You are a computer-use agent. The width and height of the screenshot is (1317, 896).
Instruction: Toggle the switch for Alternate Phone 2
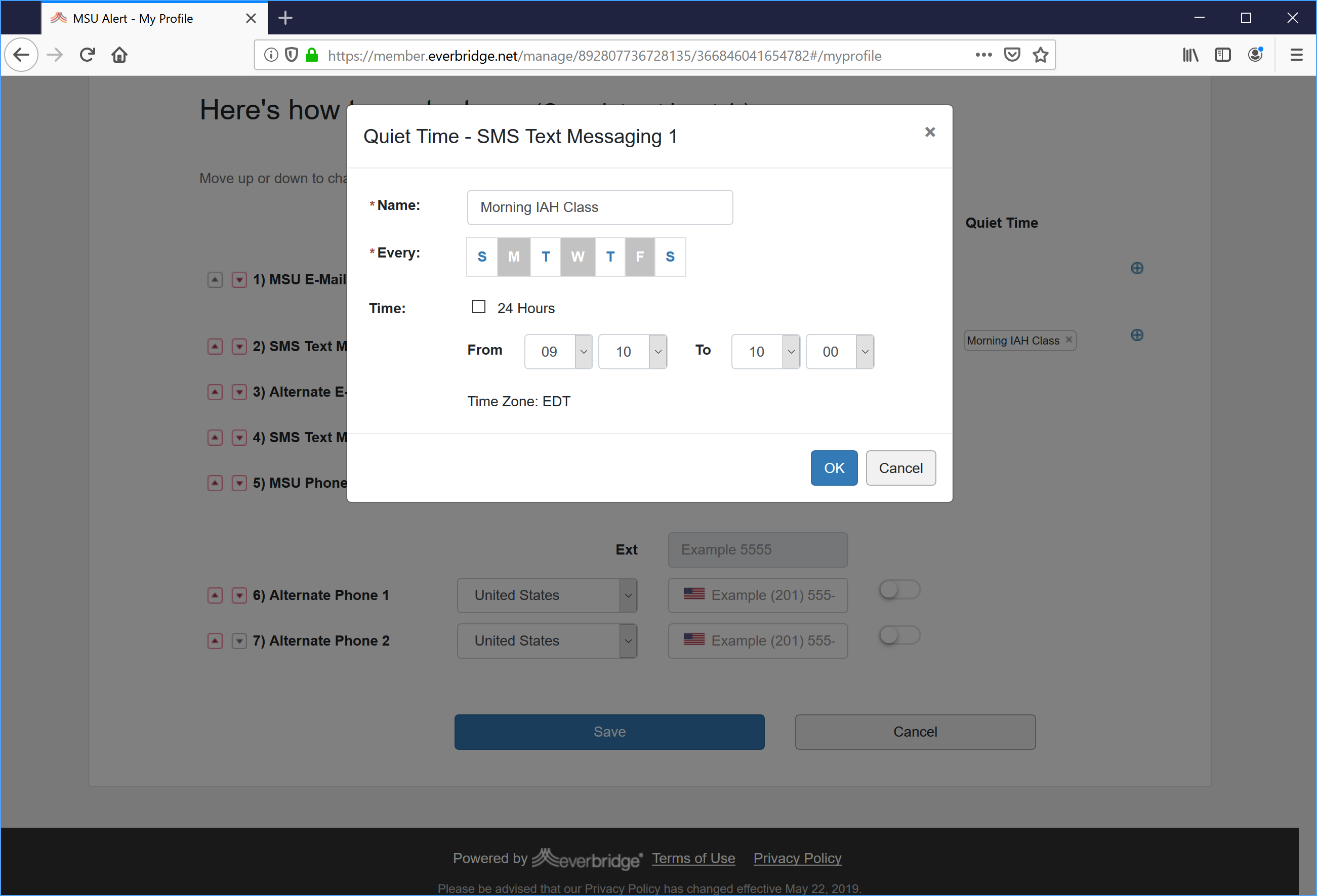tap(899, 635)
